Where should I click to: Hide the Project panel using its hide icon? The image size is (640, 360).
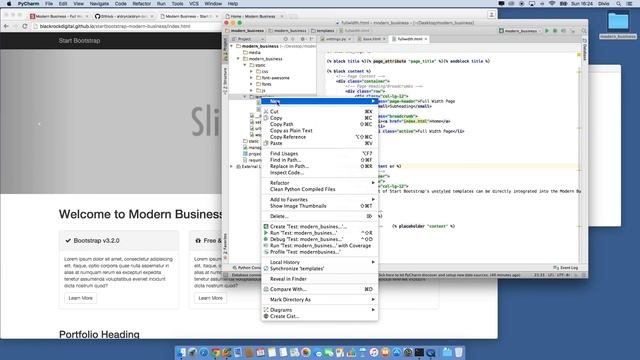pyautogui.click(x=311, y=39)
